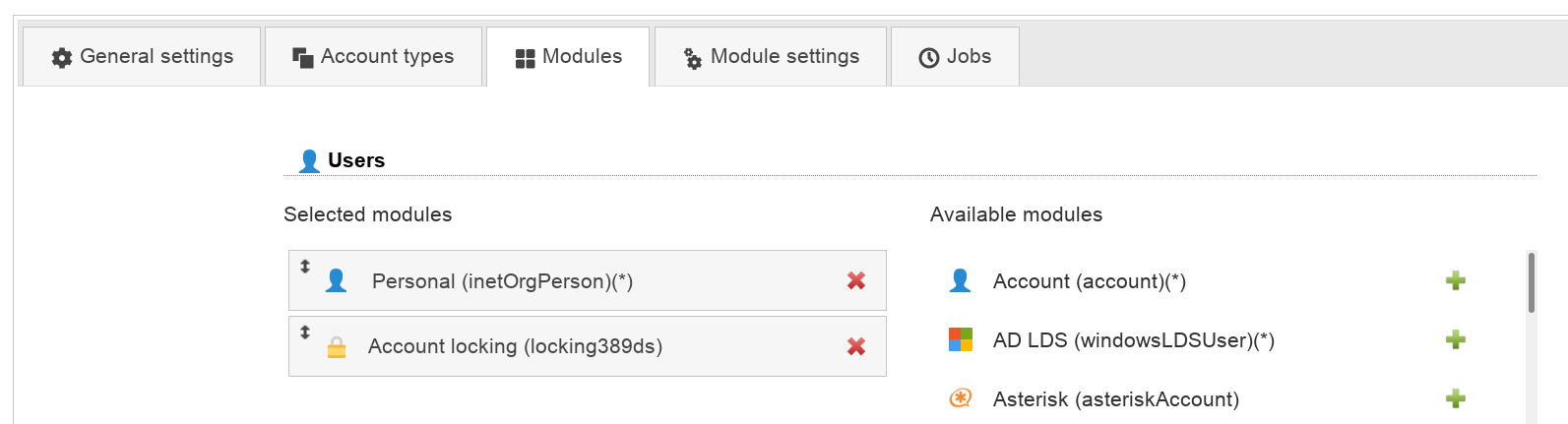Click the Account (account) module label
Viewport: 1568px width, 424px height.
(x=1089, y=281)
